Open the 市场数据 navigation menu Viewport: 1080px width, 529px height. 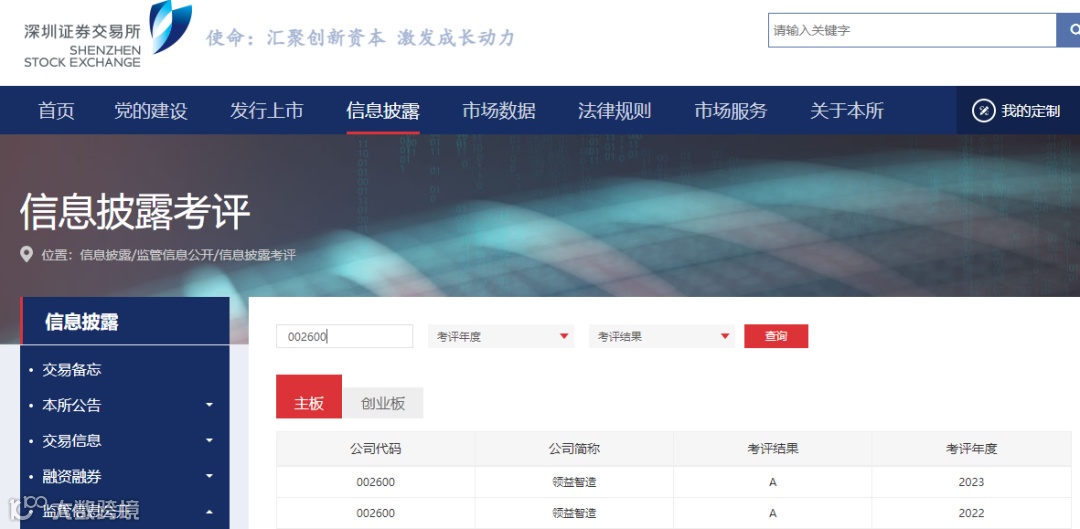click(499, 110)
